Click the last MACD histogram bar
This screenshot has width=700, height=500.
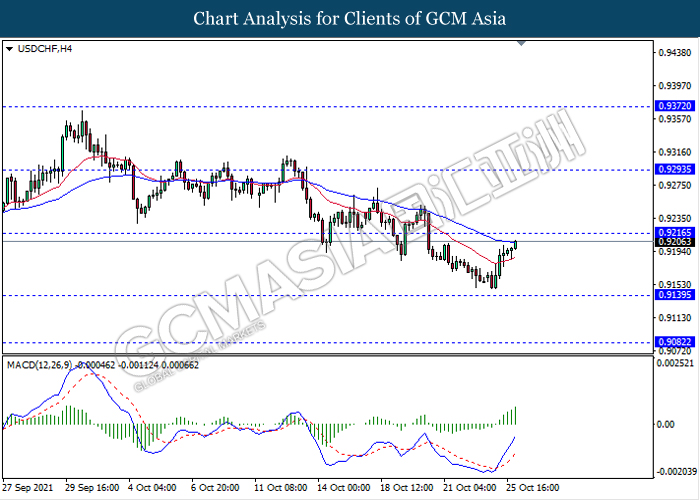pos(516,416)
